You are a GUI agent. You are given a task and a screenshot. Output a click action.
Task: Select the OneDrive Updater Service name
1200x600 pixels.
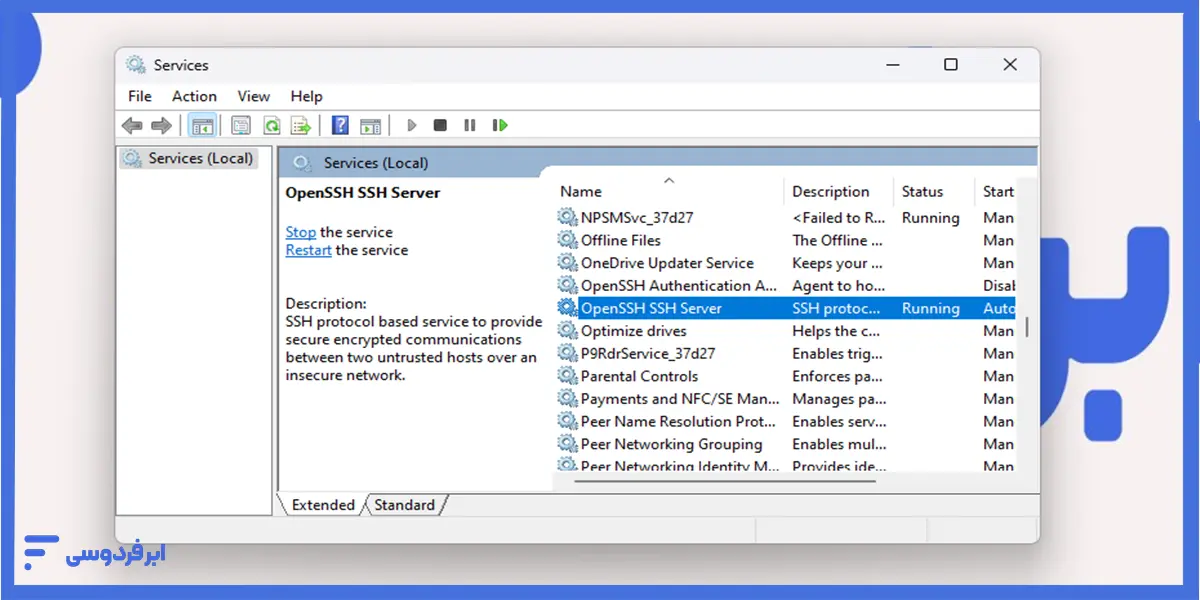pos(667,263)
